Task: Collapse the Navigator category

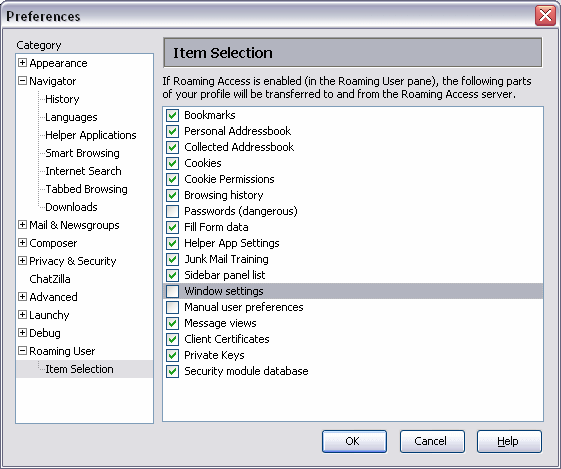Action: point(22,80)
